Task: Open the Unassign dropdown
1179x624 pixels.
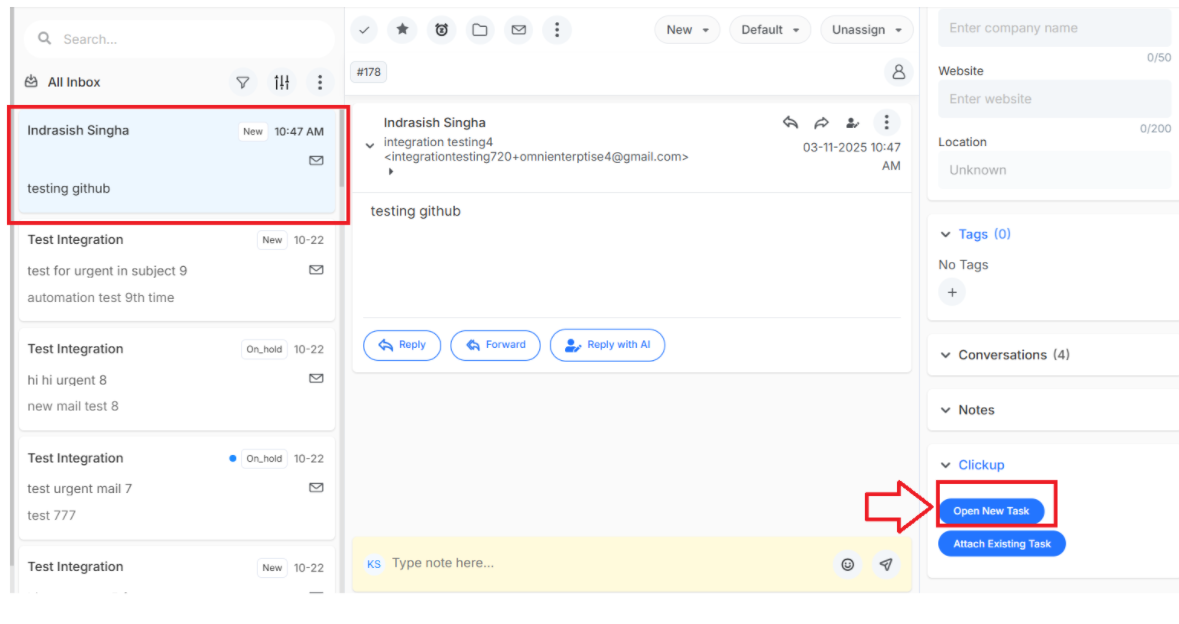Action: (x=866, y=30)
